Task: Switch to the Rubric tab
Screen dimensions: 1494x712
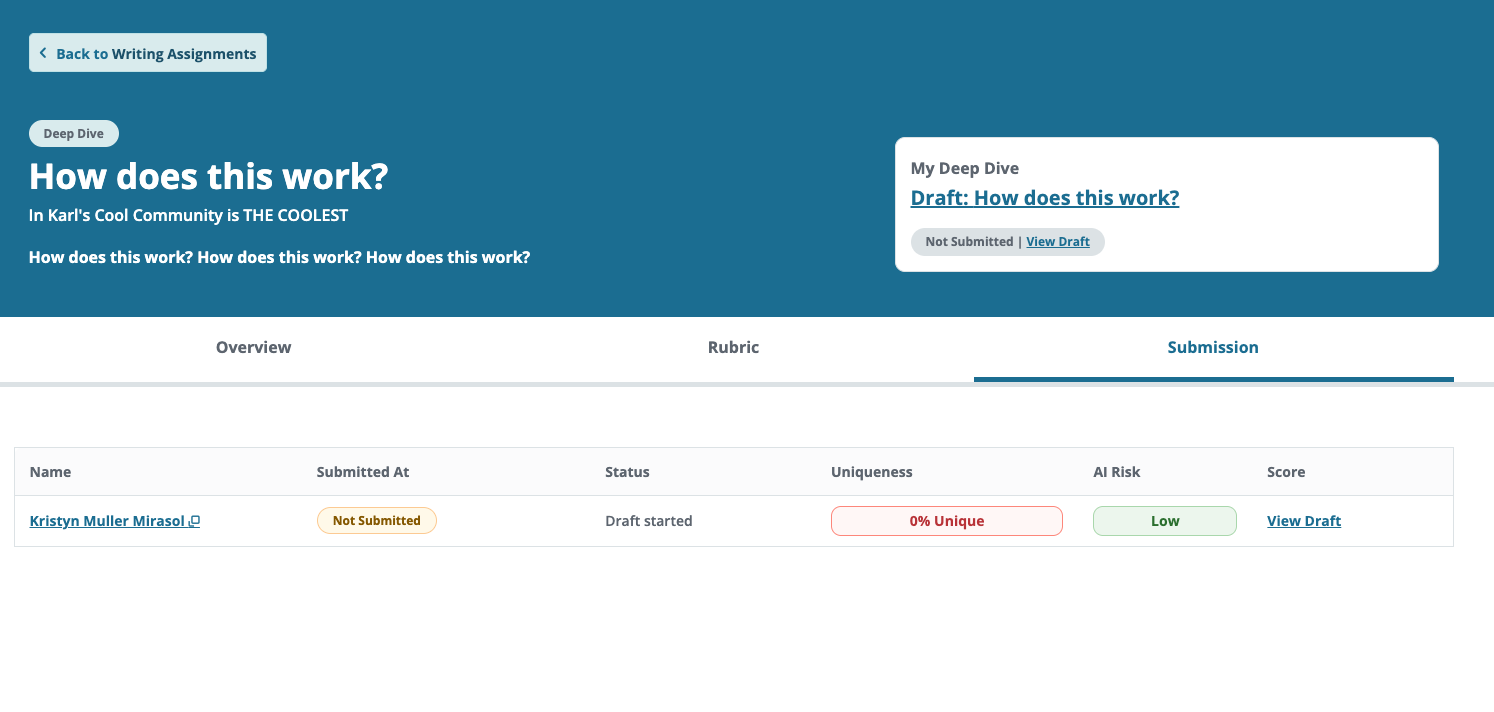Action: click(733, 348)
